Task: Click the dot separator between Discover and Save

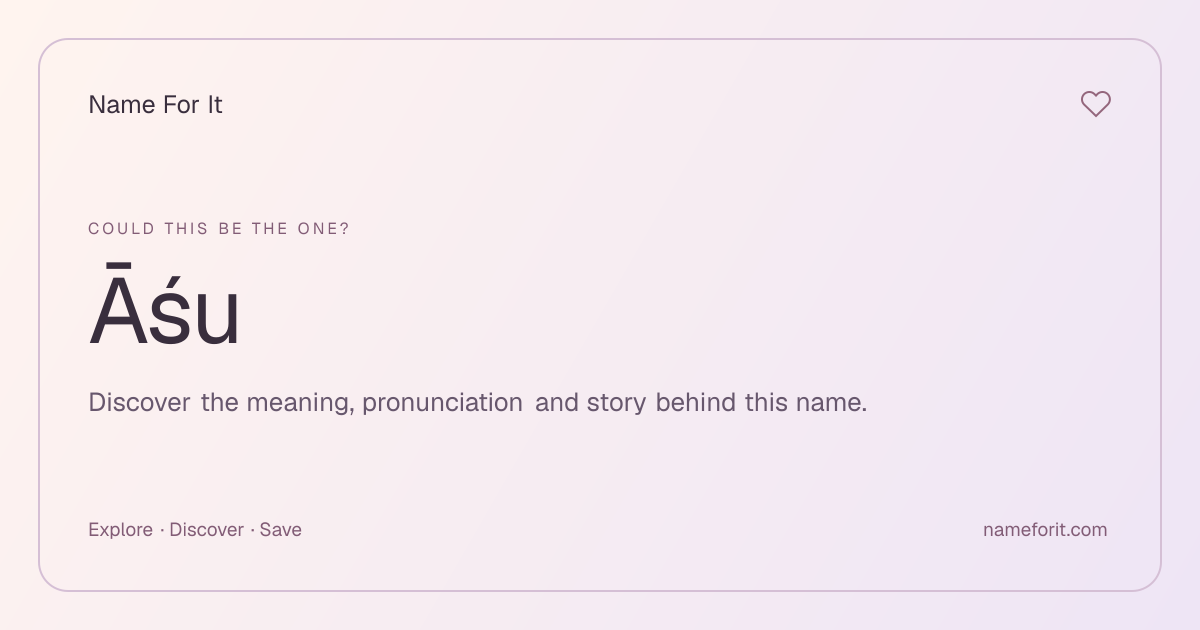Action: coord(252,530)
